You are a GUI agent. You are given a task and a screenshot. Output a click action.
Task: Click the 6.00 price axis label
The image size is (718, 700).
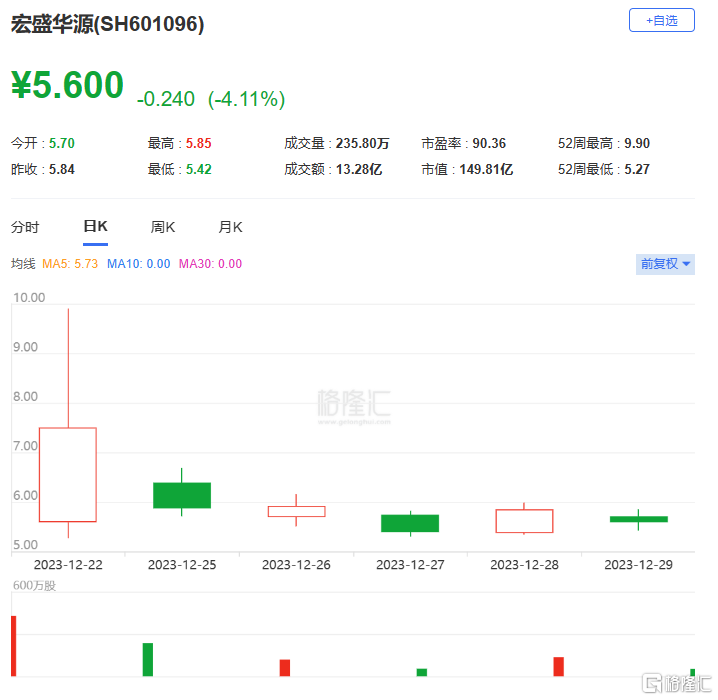[25, 495]
